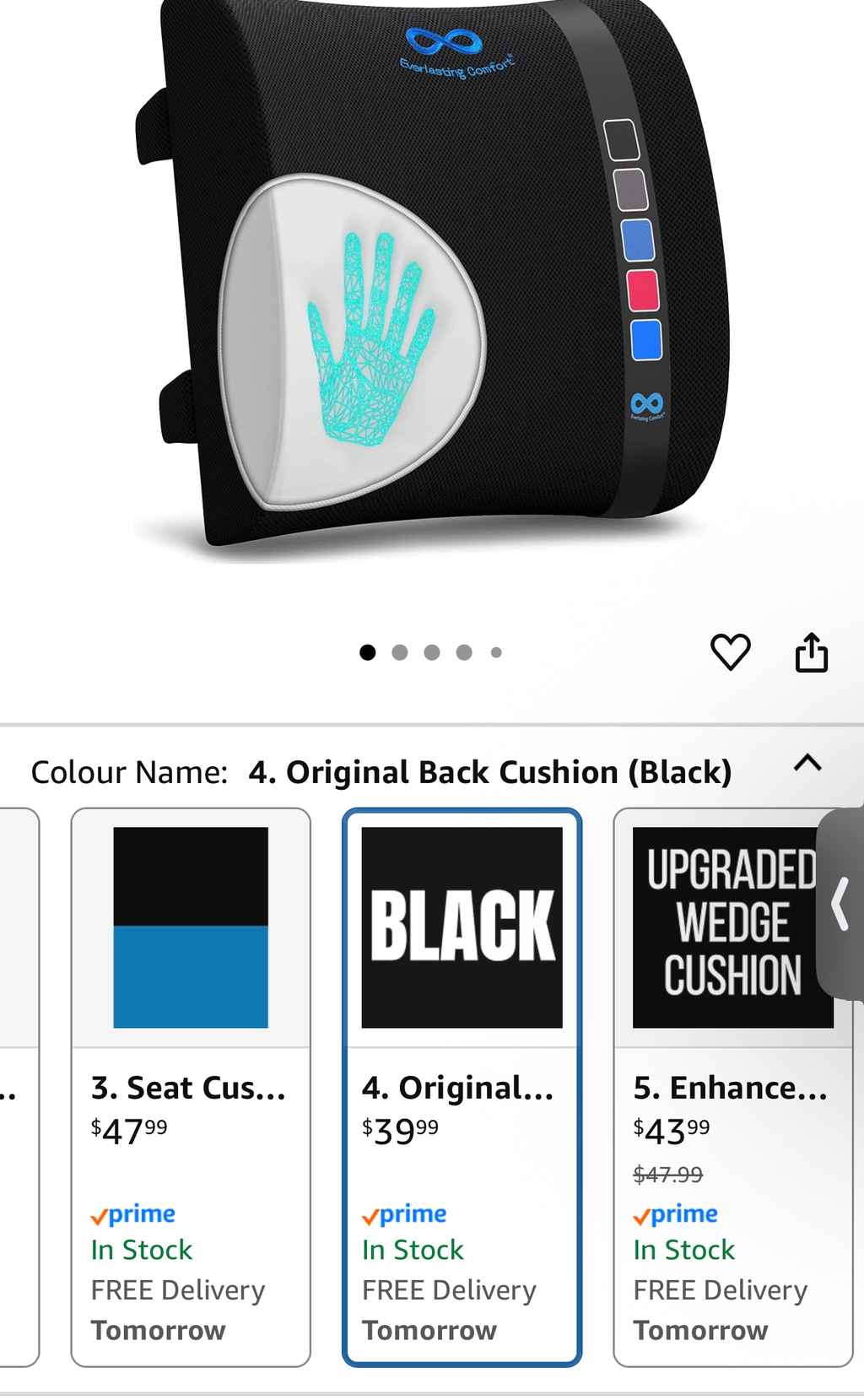Tap the heart wishlist icon
The image size is (864, 1400).
pos(730,651)
